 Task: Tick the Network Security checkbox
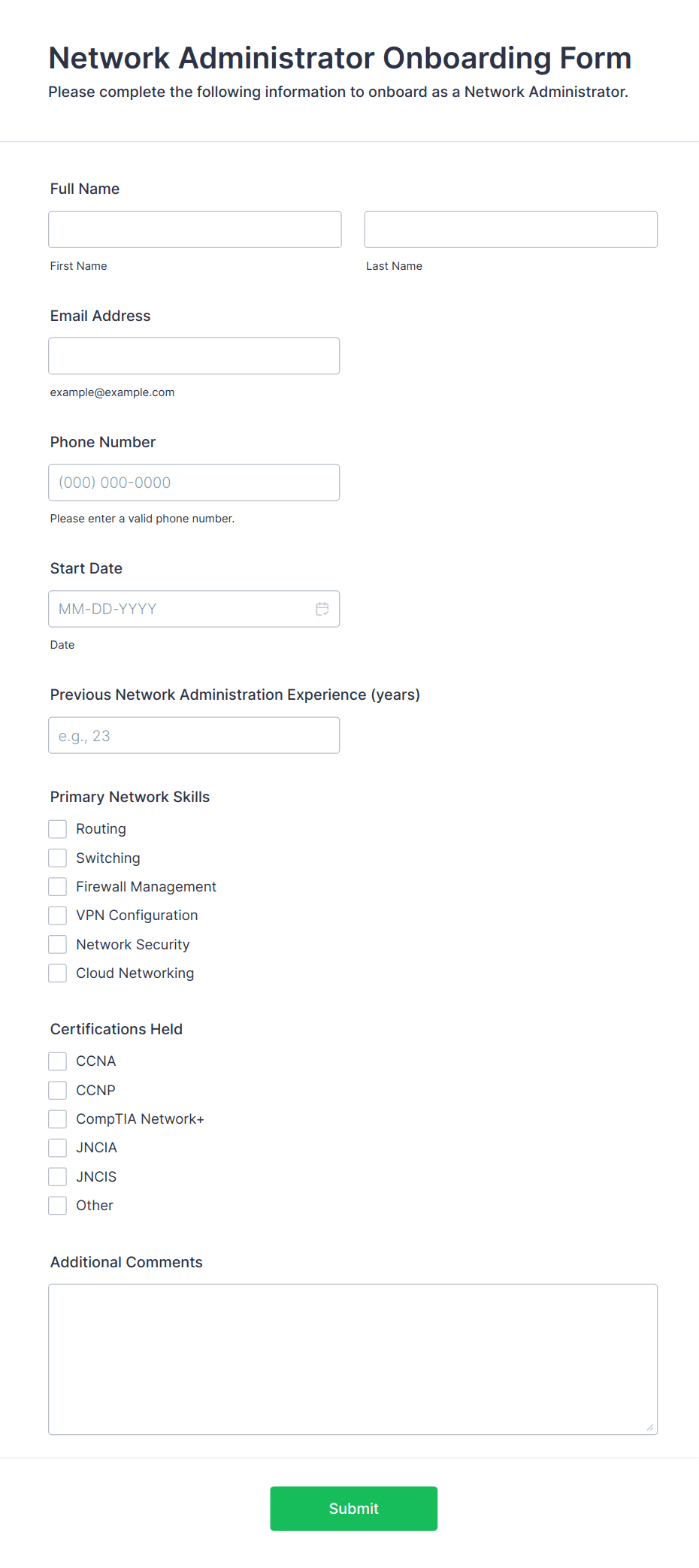point(57,944)
